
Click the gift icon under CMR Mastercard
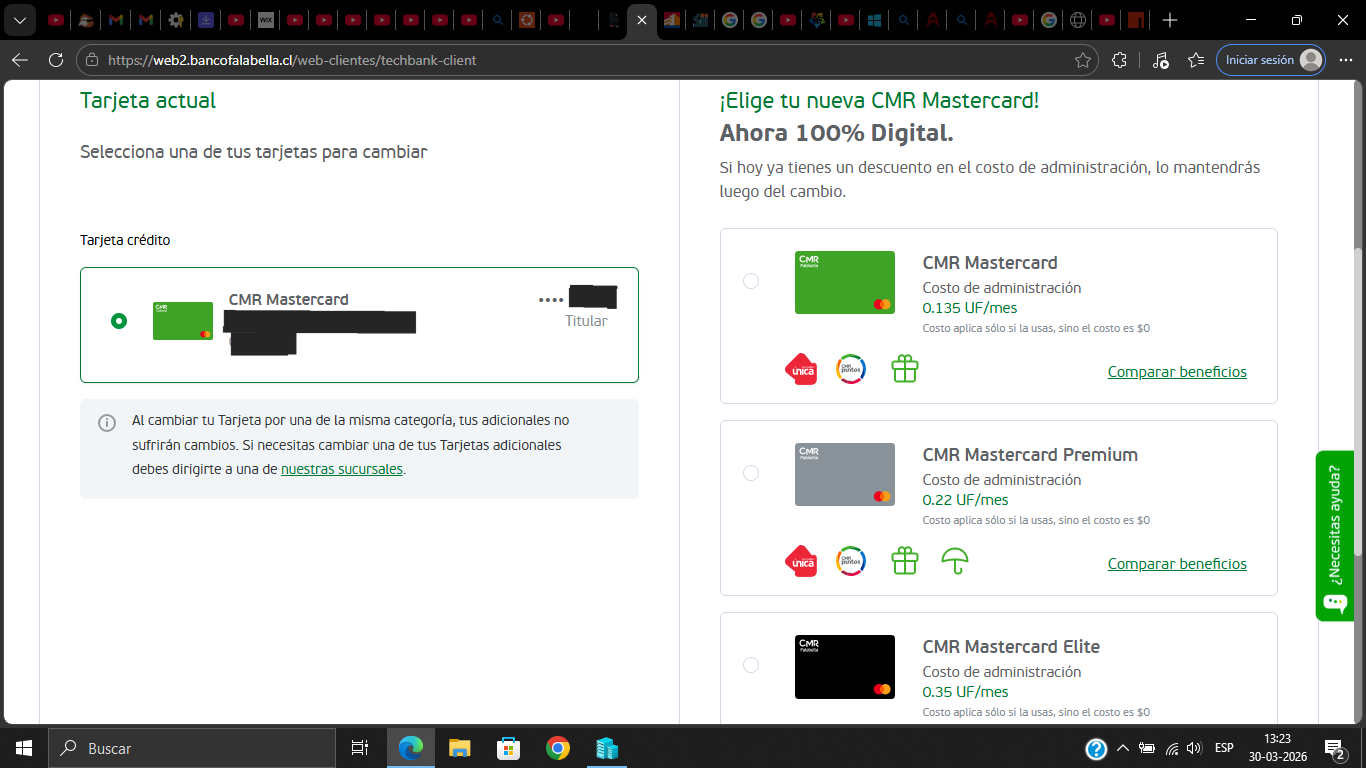click(904, 369)
